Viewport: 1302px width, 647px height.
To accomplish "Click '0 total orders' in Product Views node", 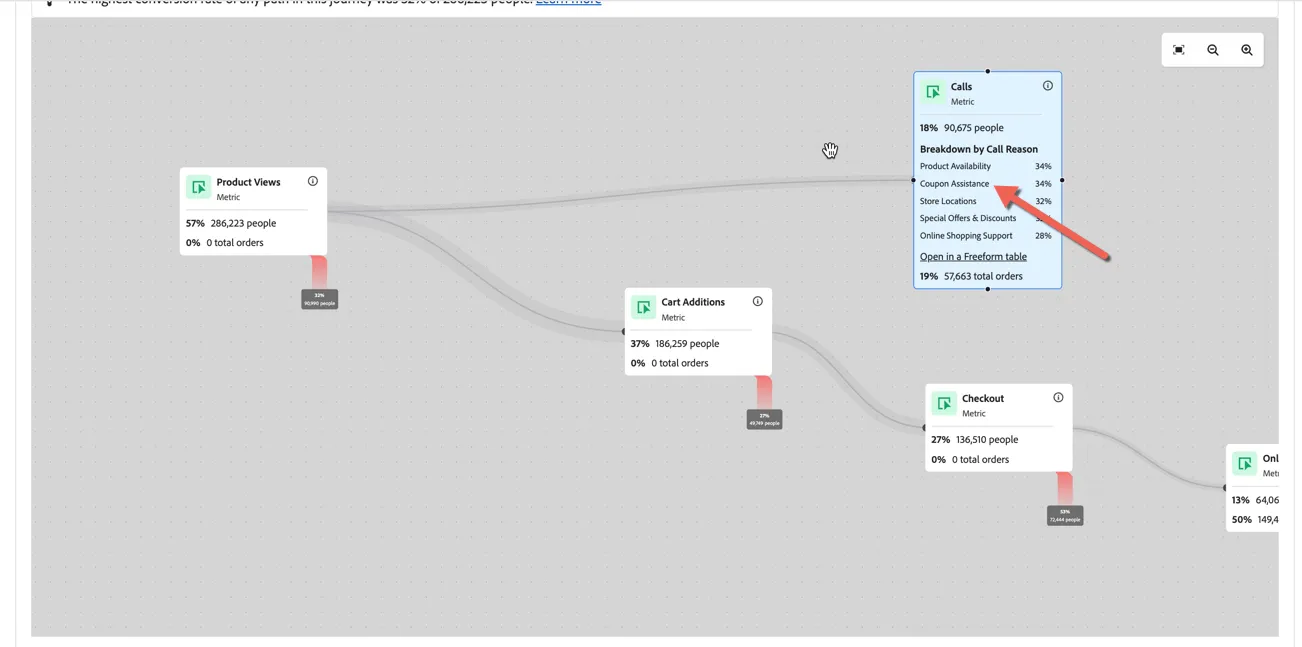I will (235, 243).
